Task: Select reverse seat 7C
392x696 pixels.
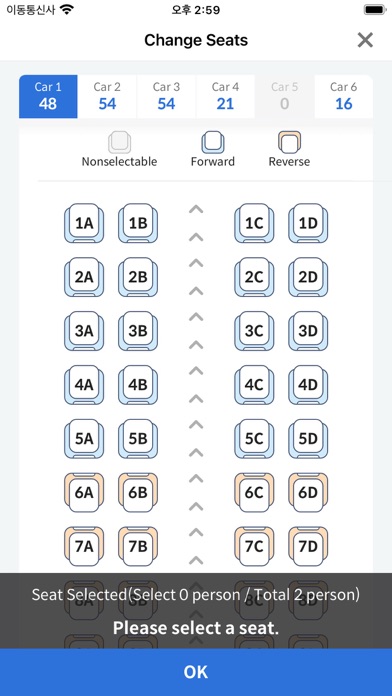Action: [x=254, y=546]
